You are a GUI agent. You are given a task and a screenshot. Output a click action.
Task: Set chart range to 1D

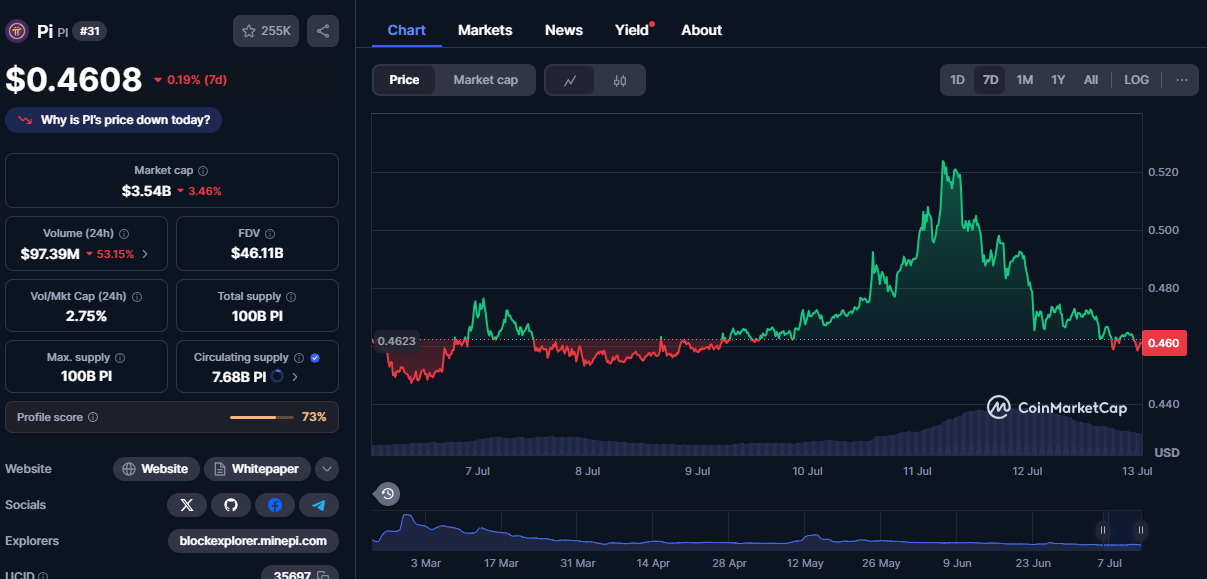click(x=957, y=80)
